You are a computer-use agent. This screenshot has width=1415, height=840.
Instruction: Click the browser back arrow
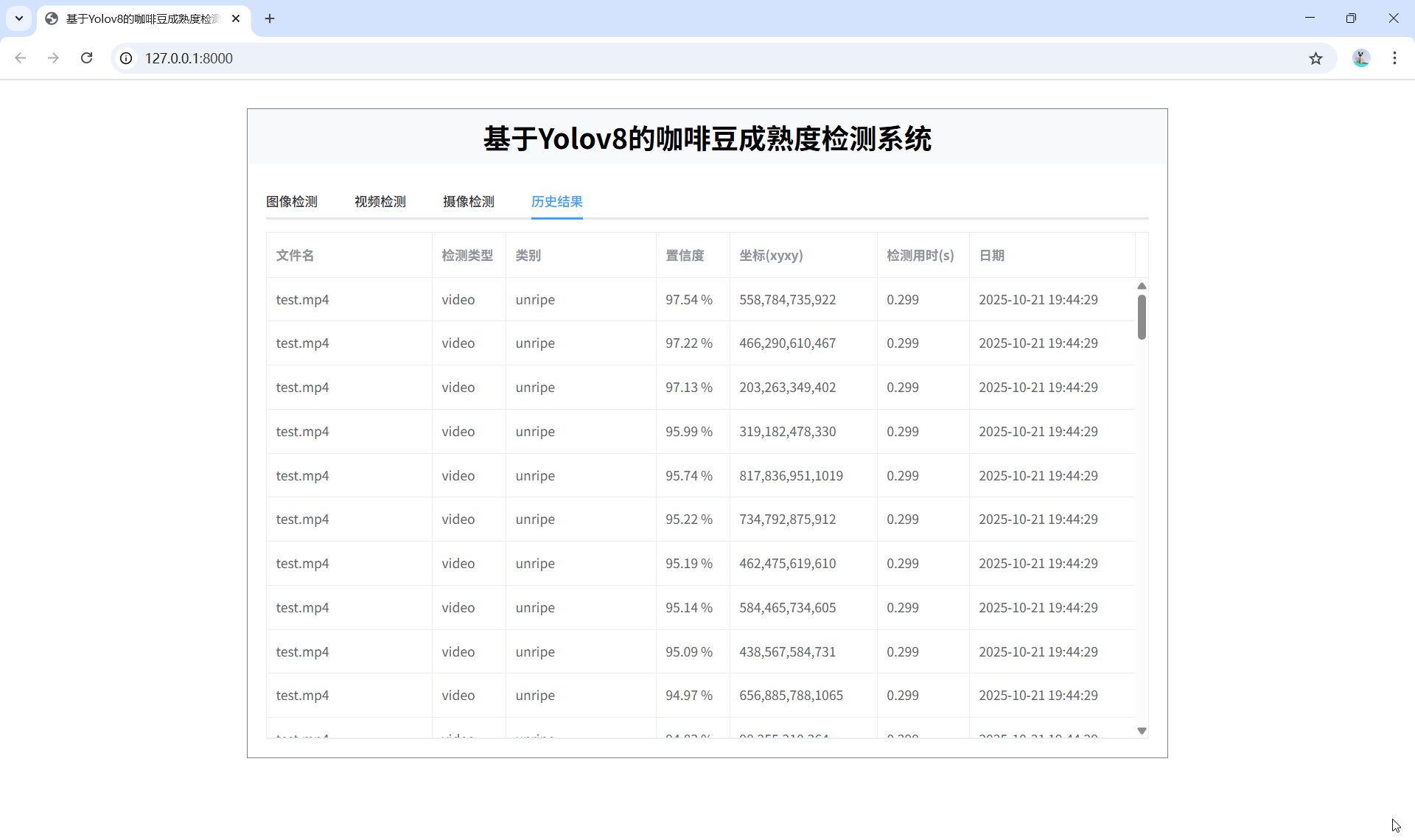click(x=21, y=58)
